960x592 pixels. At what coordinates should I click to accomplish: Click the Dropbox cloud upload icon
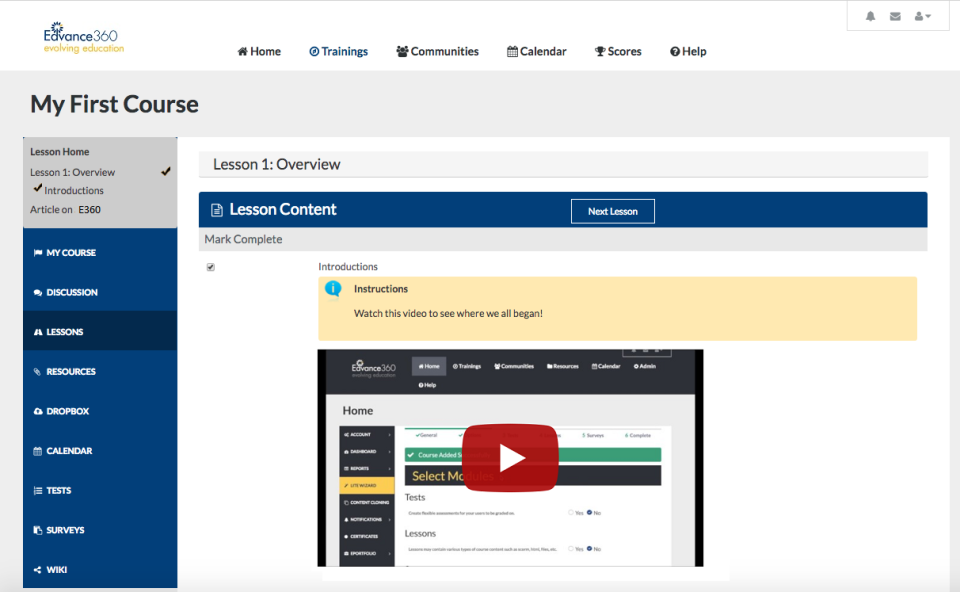click(x=38, y=411)
